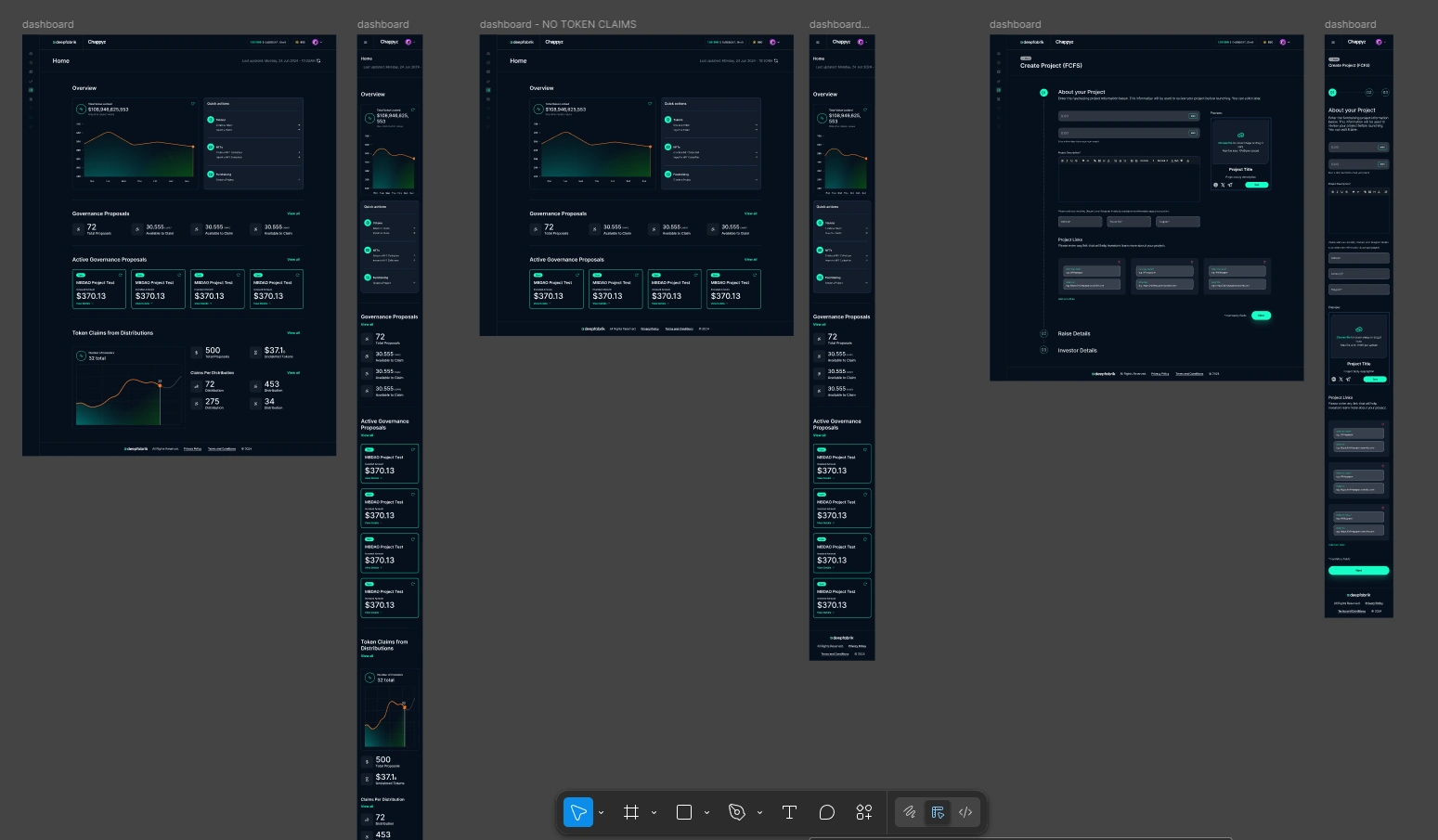The width and height of the screenshot is (1438, 840).
Task: Select the Frame tool
Action: tap(631, 812)
